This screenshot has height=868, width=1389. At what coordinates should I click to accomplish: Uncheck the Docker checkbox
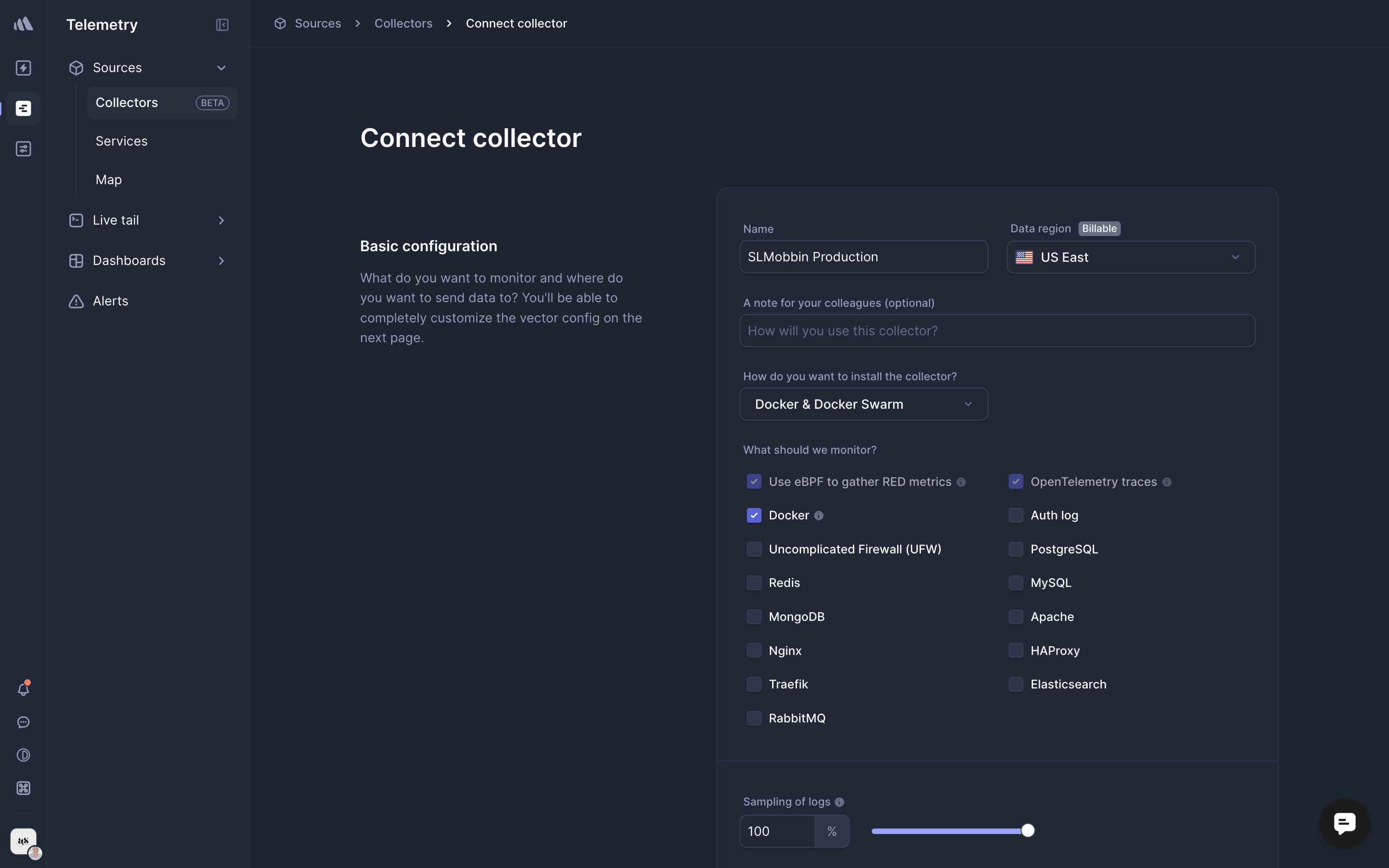[754, 515]
